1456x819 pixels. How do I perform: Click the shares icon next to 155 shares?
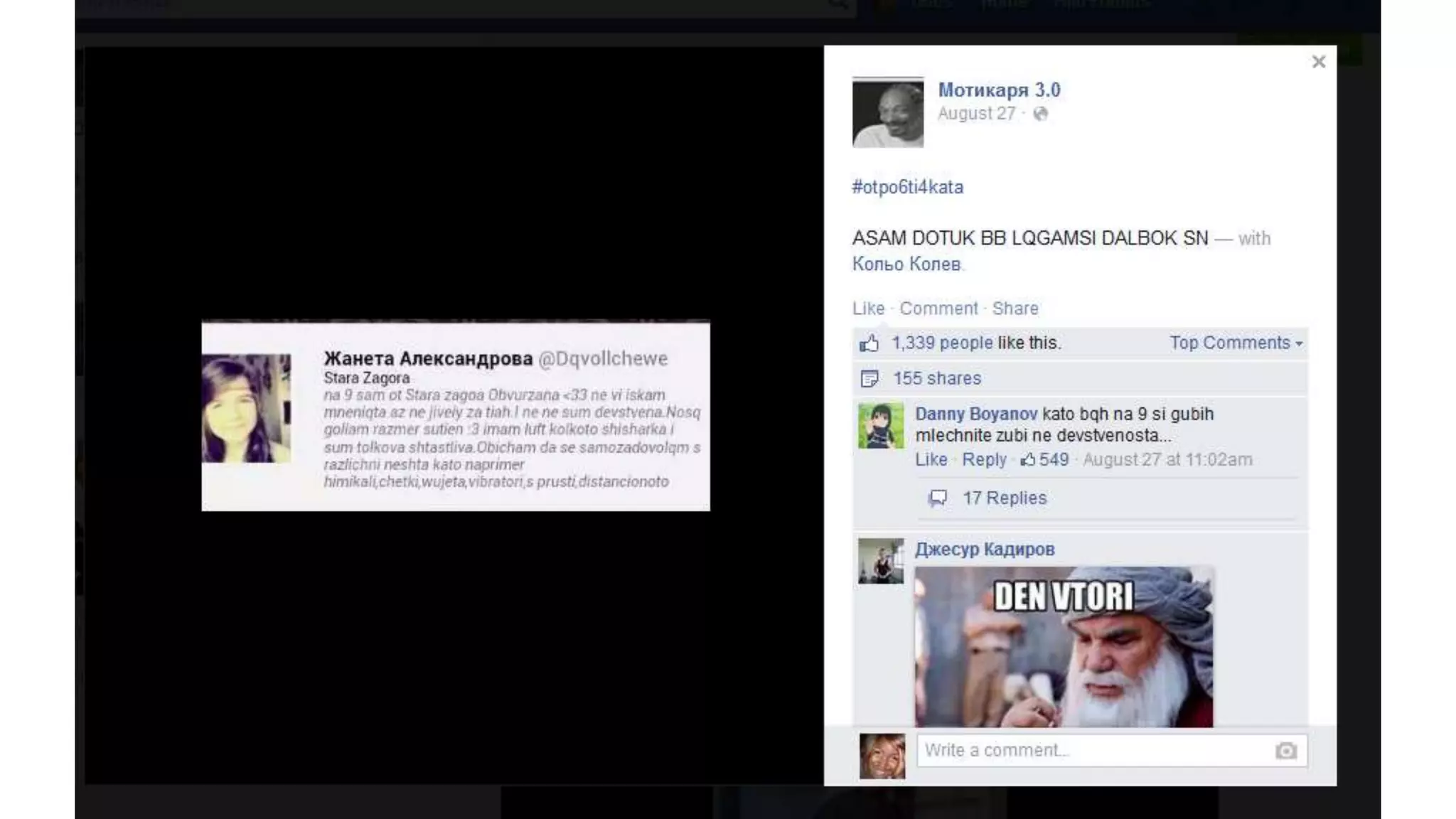point(869,379)
